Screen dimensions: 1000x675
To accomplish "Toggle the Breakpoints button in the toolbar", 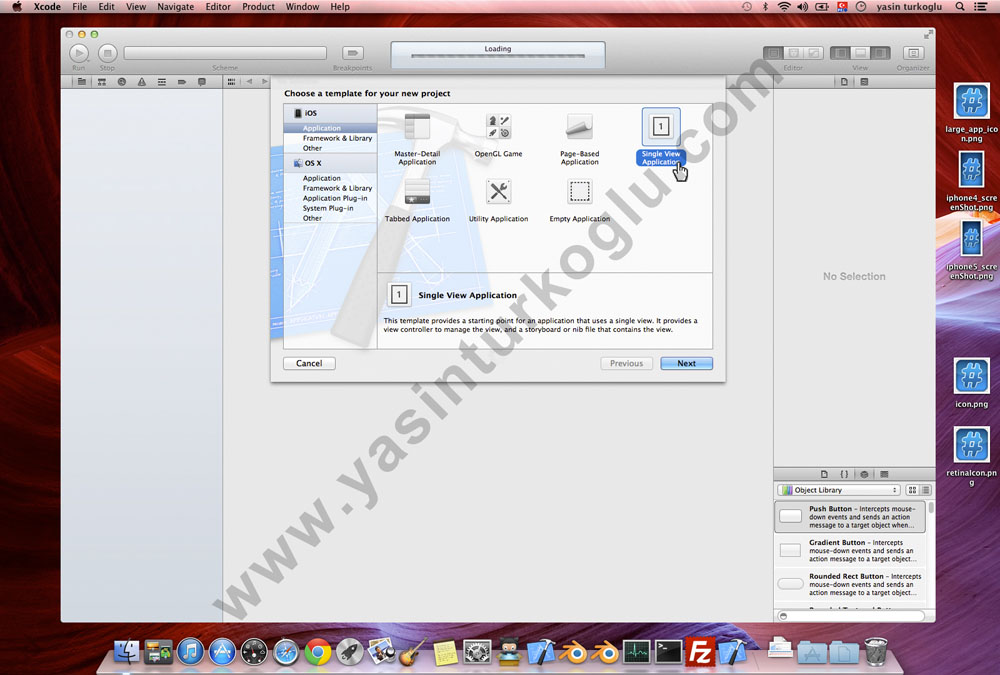I will click(352, 53).
